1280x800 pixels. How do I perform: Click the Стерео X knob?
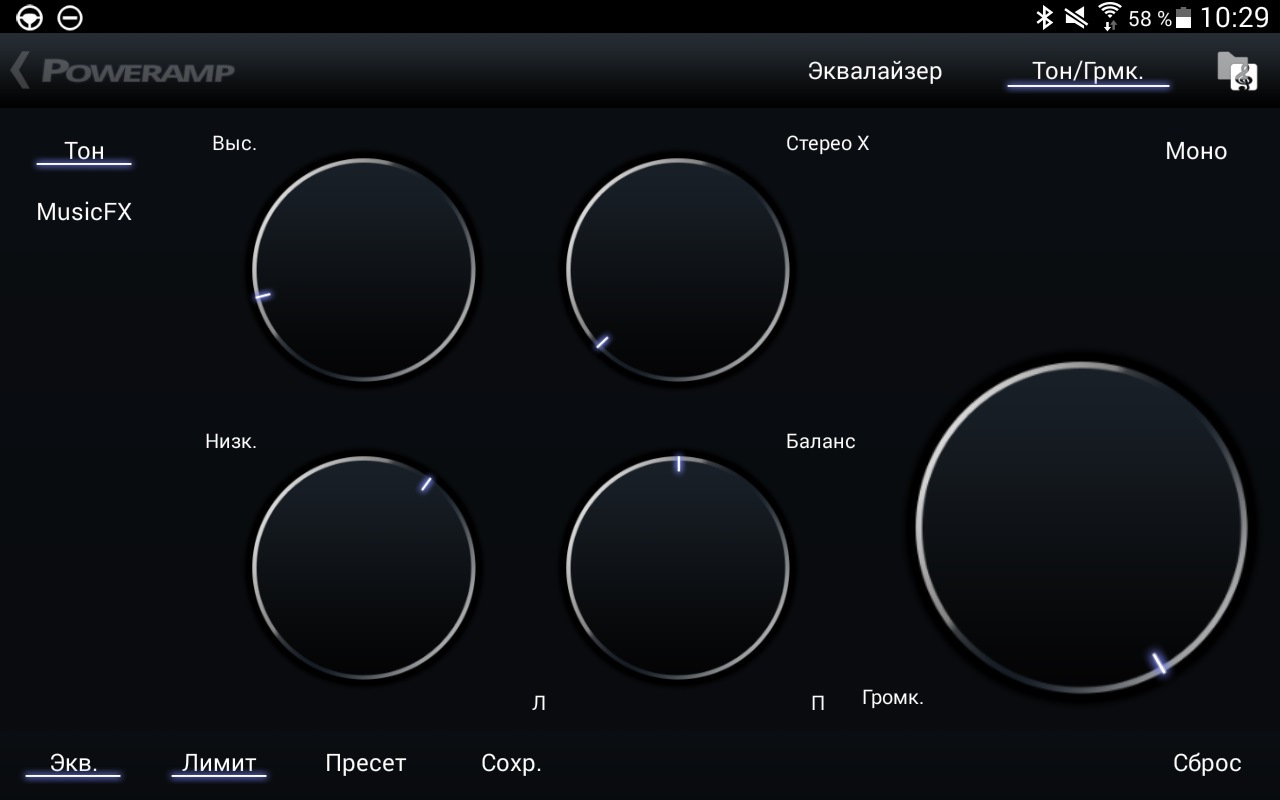pos(678,270)
